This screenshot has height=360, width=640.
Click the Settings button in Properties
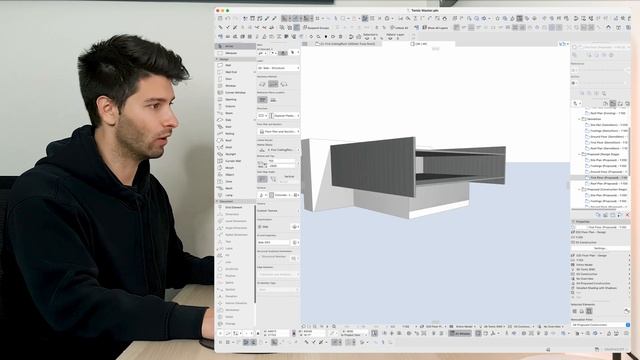600,248
